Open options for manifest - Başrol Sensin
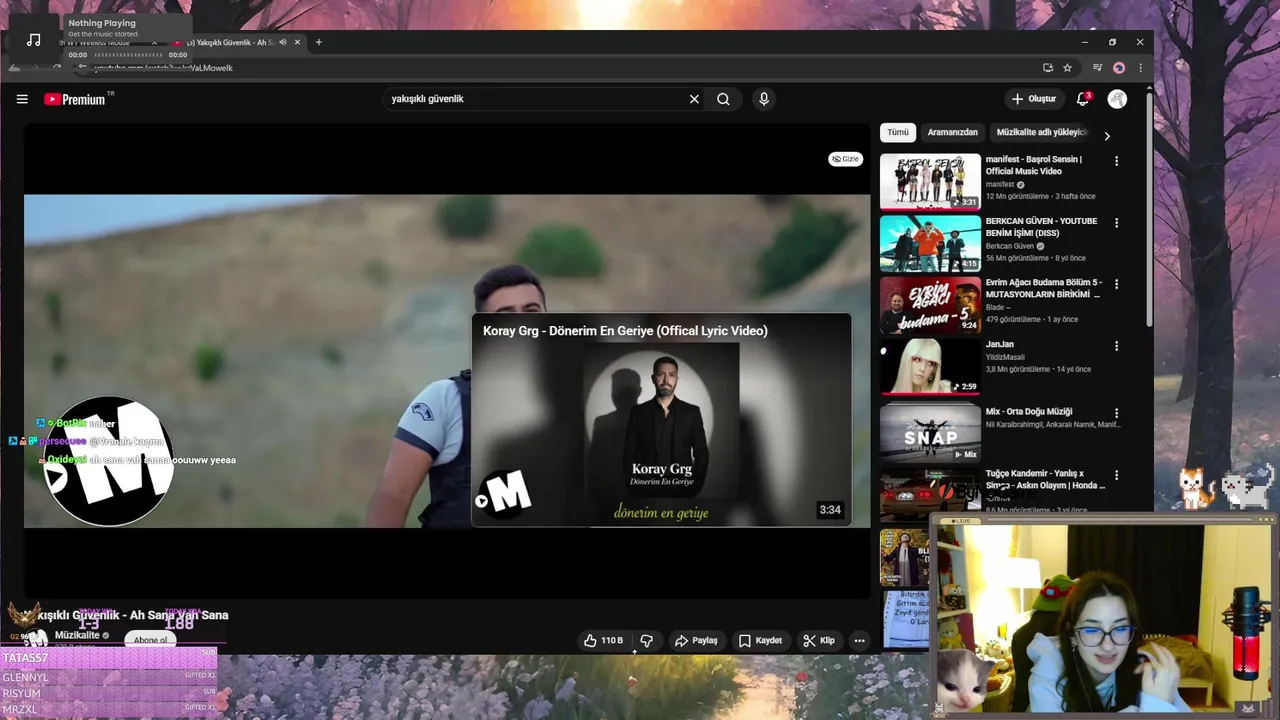Screen dimensions: 1280x720 coord(1117,161)
